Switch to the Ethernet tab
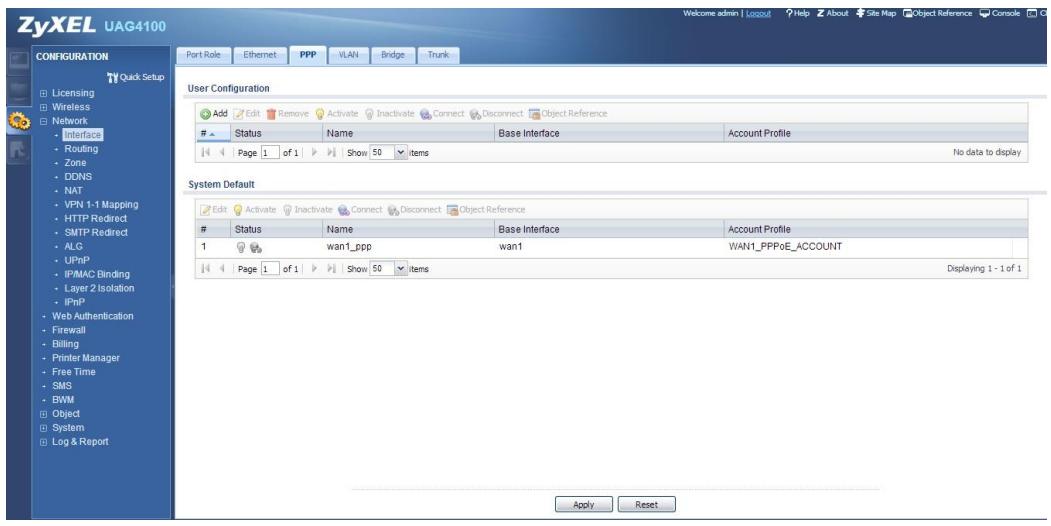Viewport: 1051px width, 526px height. coord(259,55)
